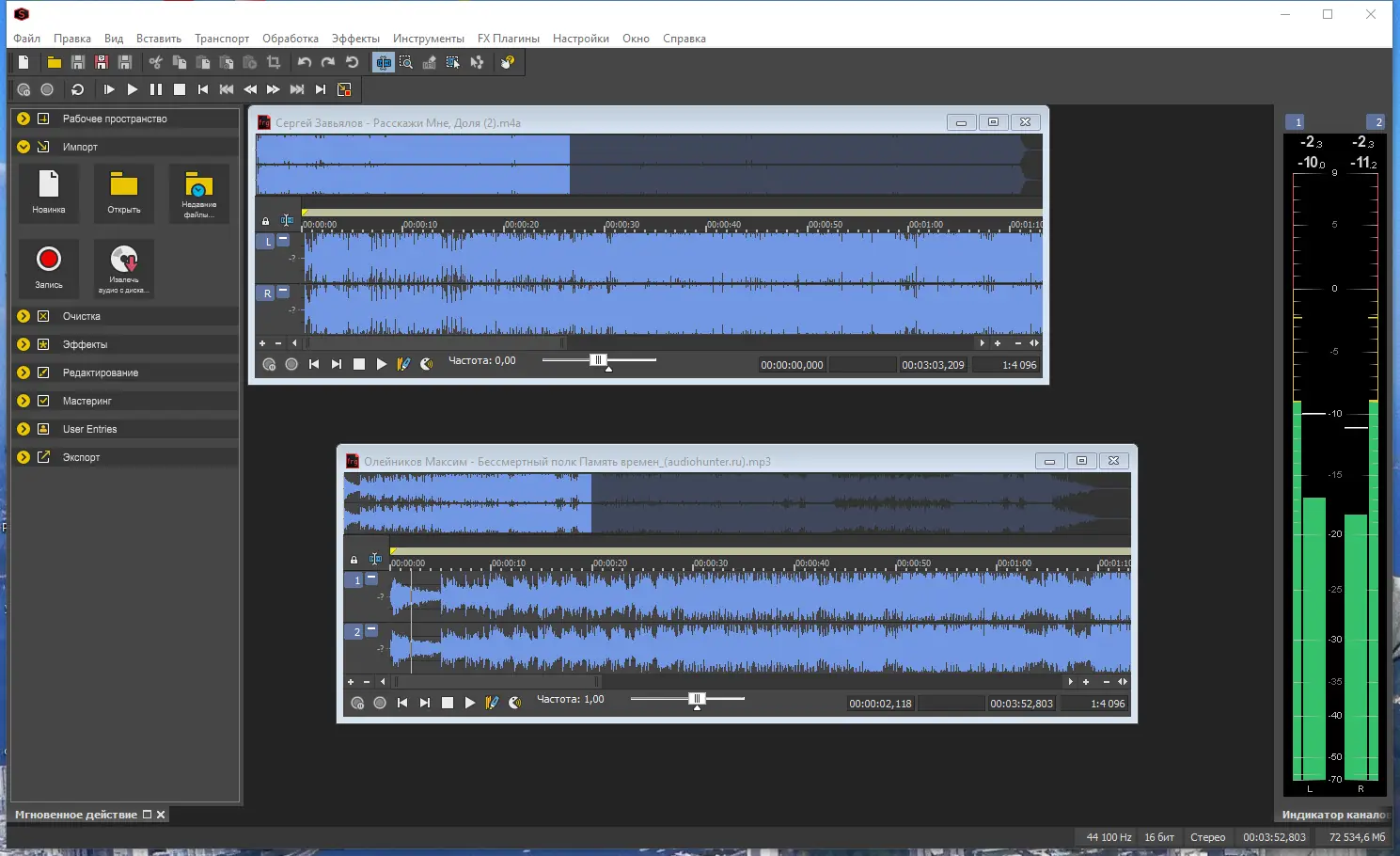Select the Magnify tool
The image size is (1400, 856).
click(406, 62)
